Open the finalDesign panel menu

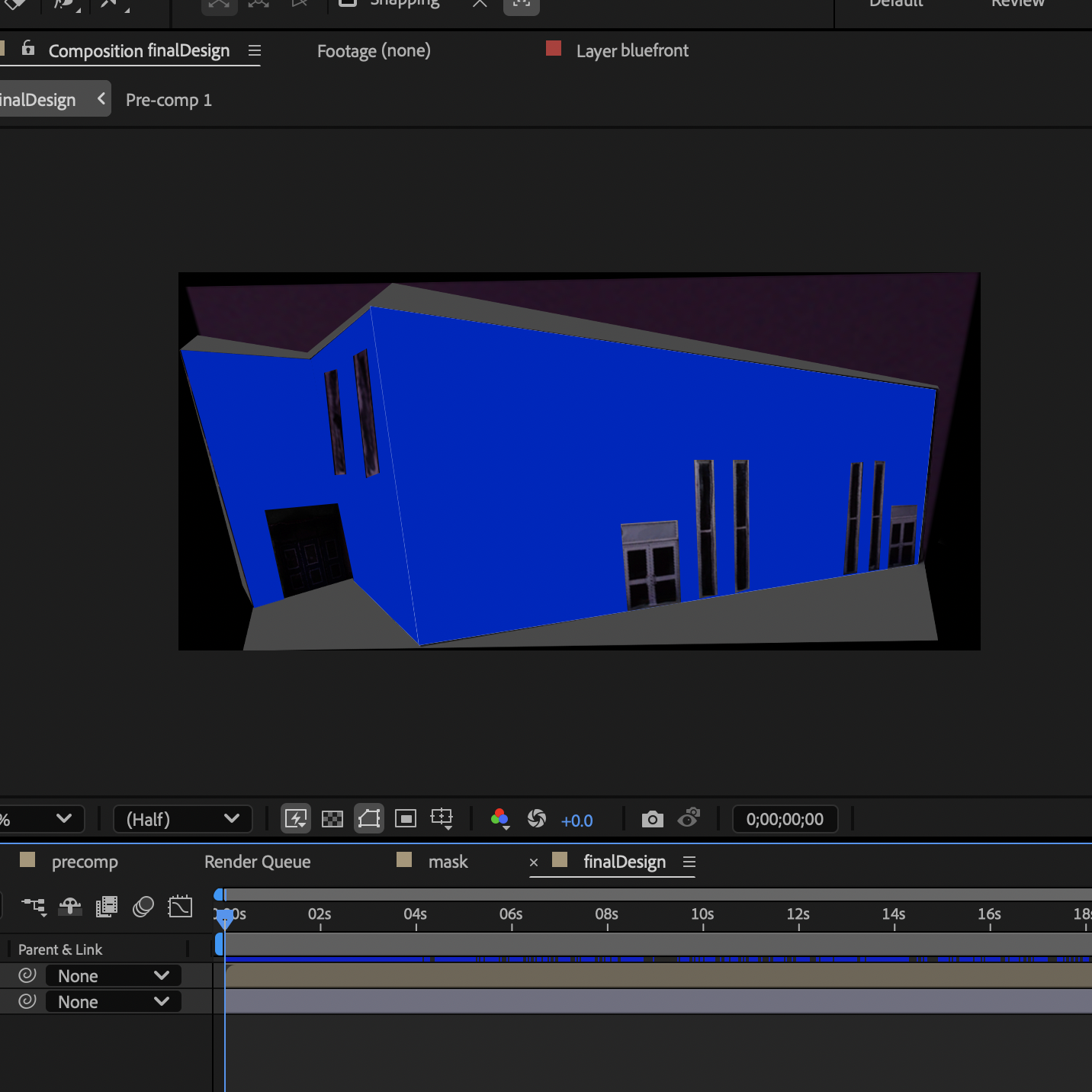click(x=690, y=862)
